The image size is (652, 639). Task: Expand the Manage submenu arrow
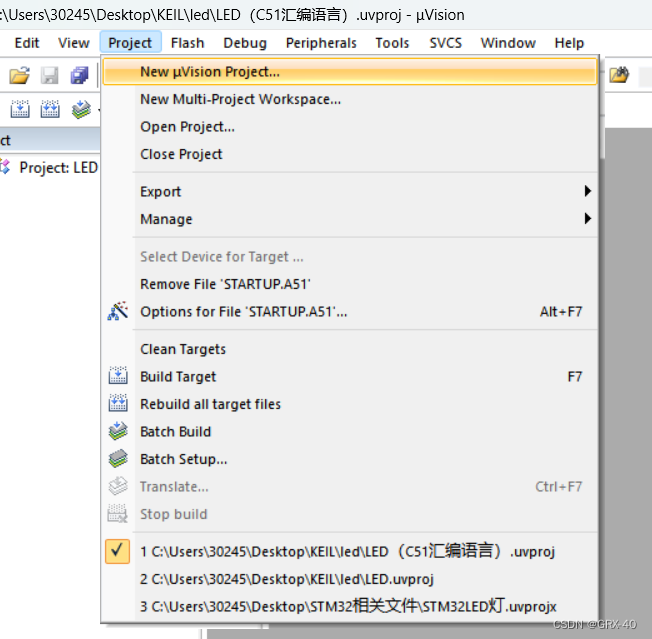pos(587,218)
